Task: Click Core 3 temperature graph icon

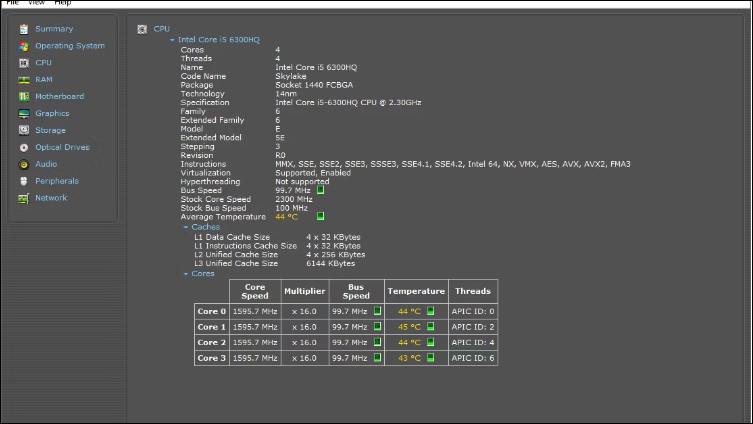Action: [x=430, y=357]
